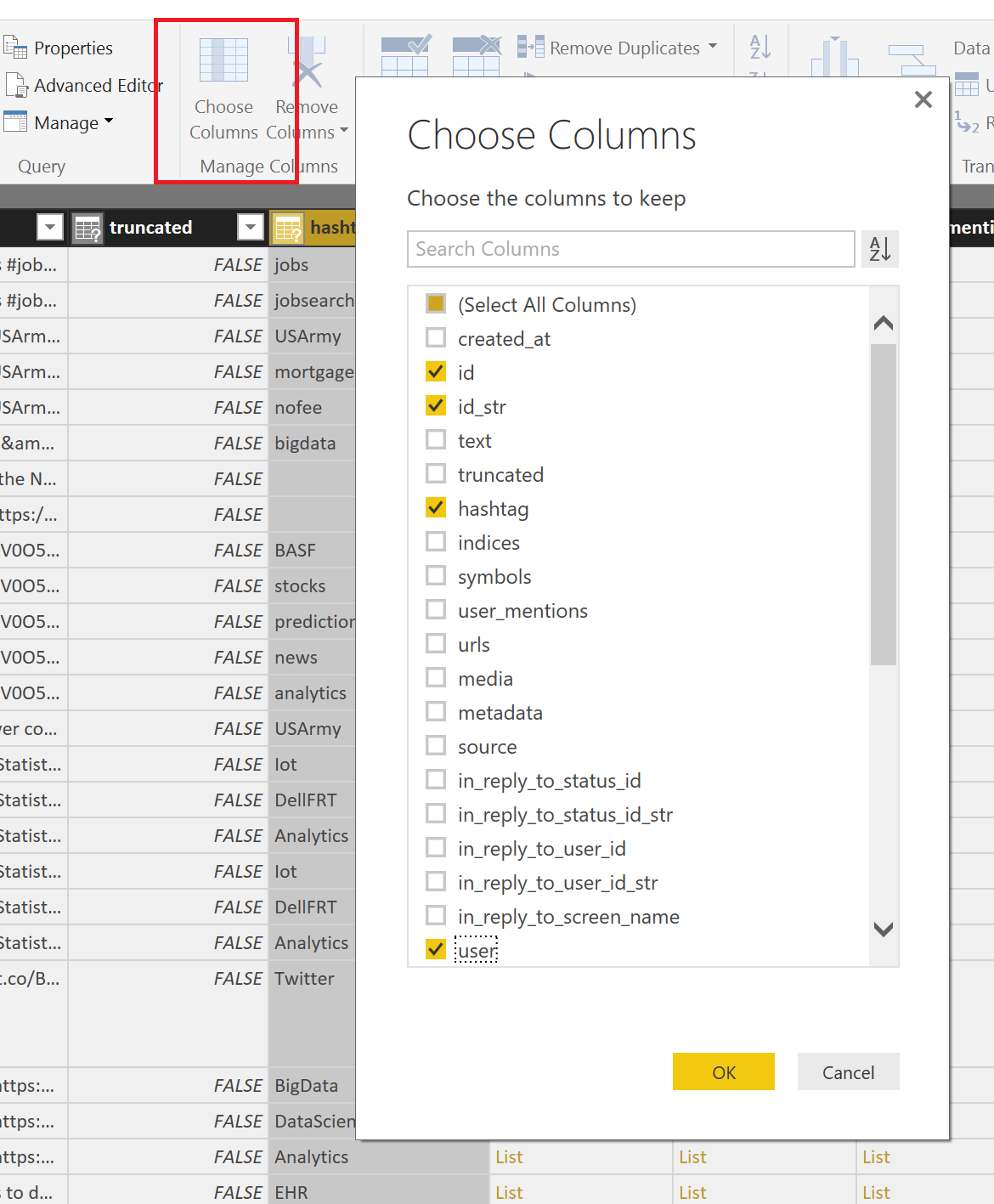Uncheck the hashtag column checkbox
The image size is (994, 1204).
436,508
